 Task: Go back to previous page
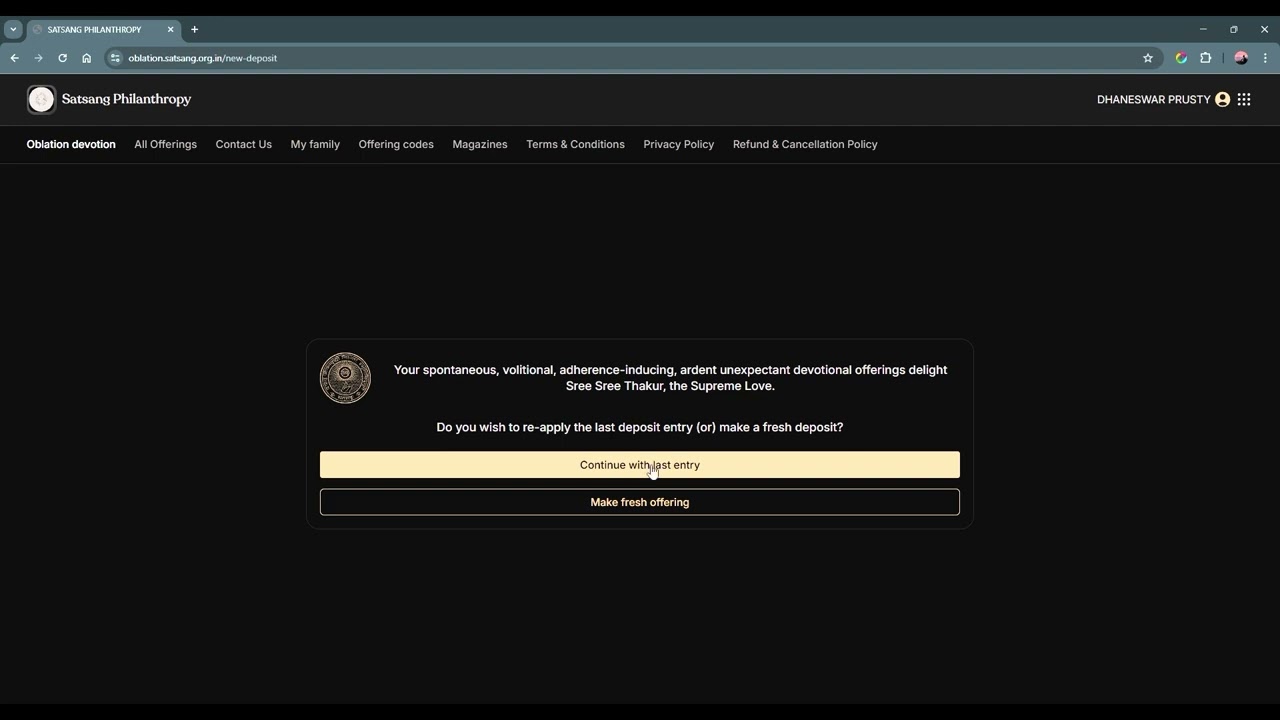(14, 58)
